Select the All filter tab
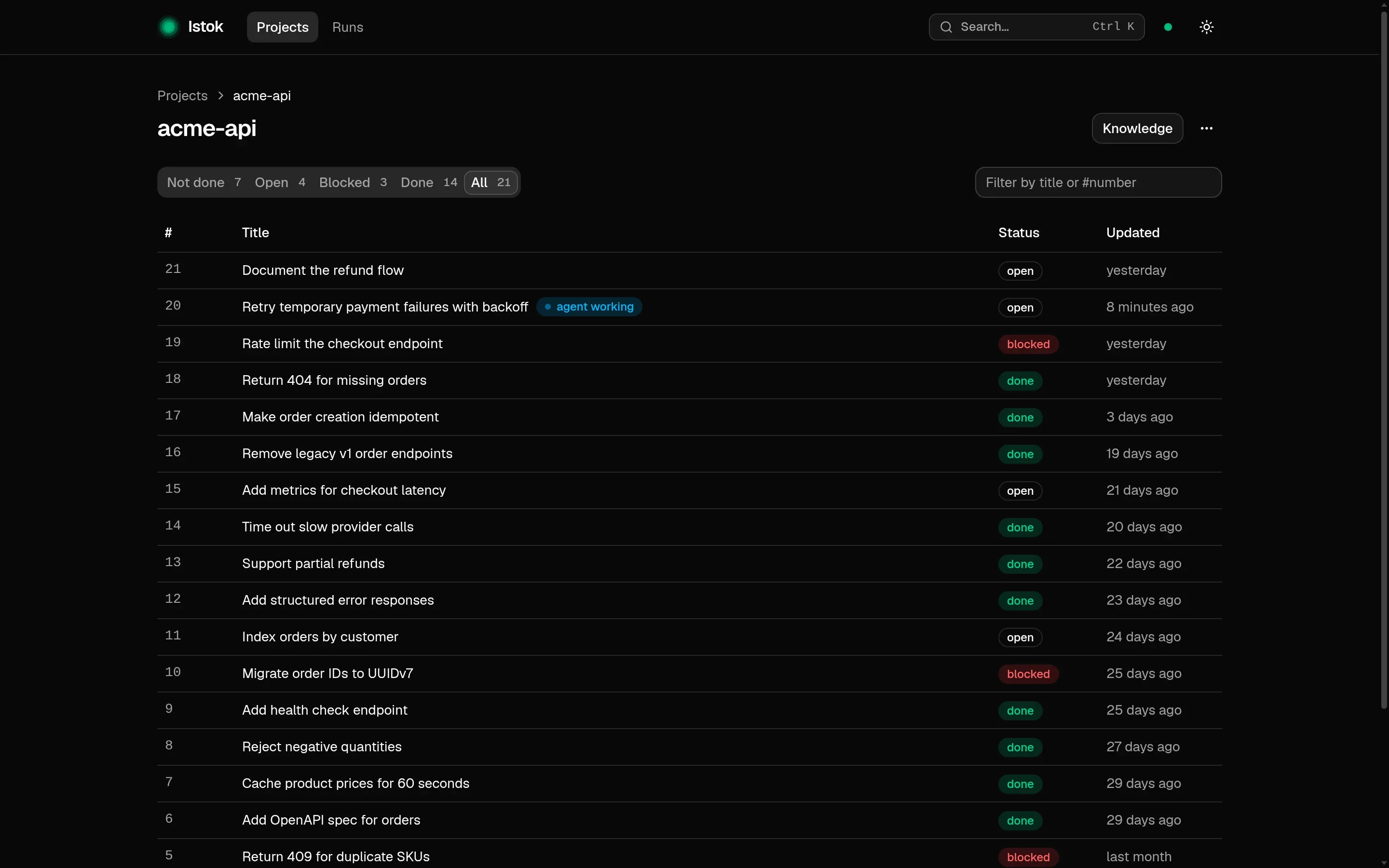 pyautogui.click(x=491, y=182)
